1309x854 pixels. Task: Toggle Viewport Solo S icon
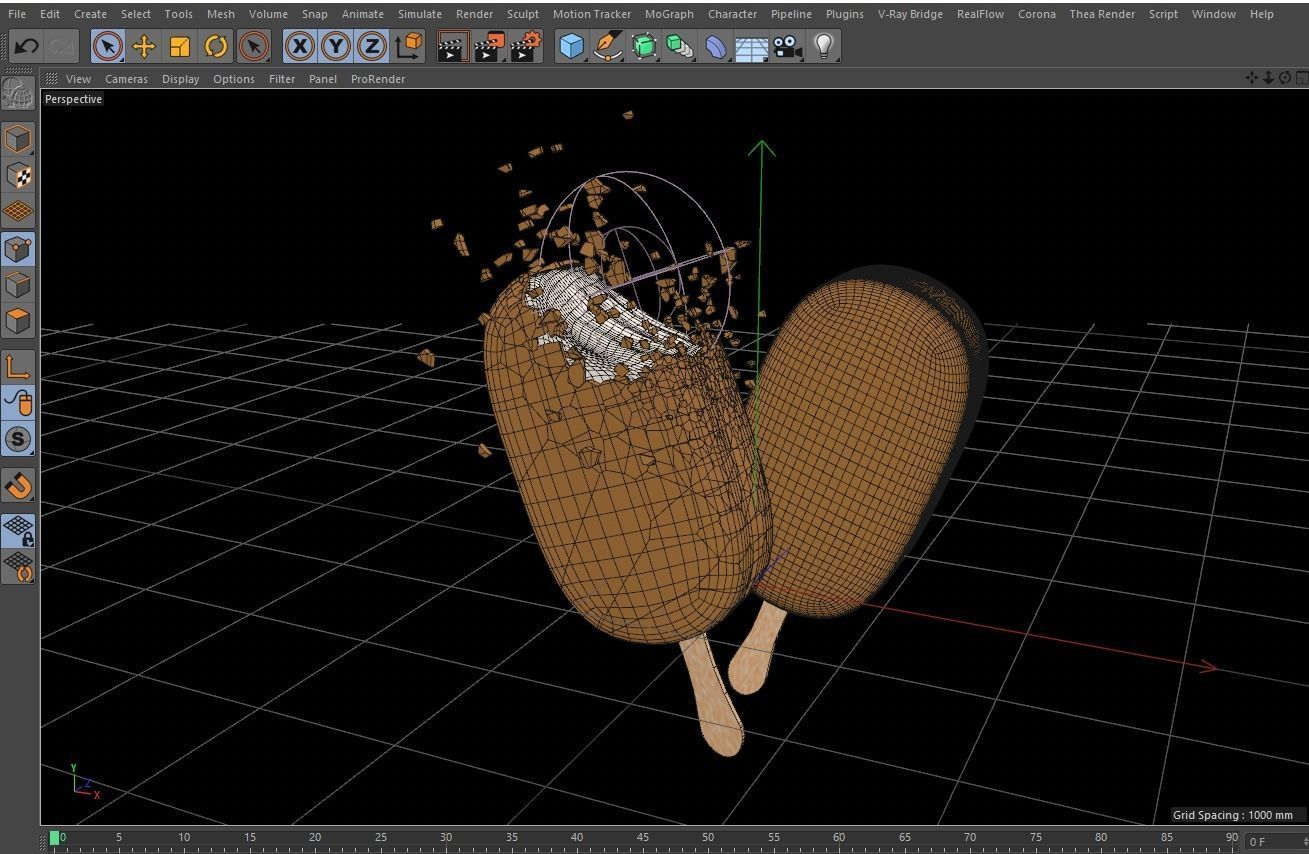coord(17,439)
